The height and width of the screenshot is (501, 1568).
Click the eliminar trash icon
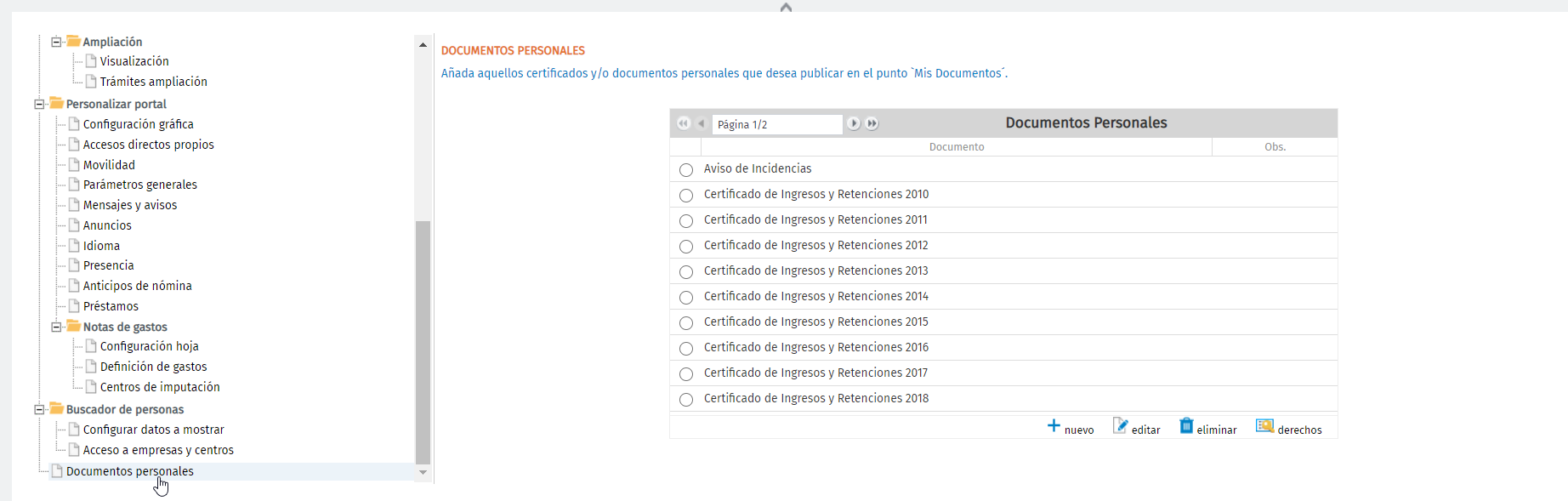[1186, 426]
